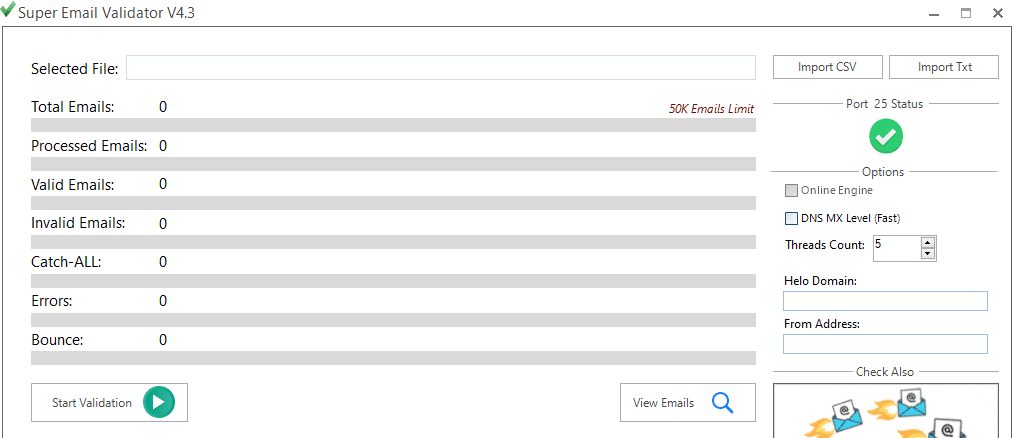Increase Threads Count with up arrow

click(x=928, y=241)
